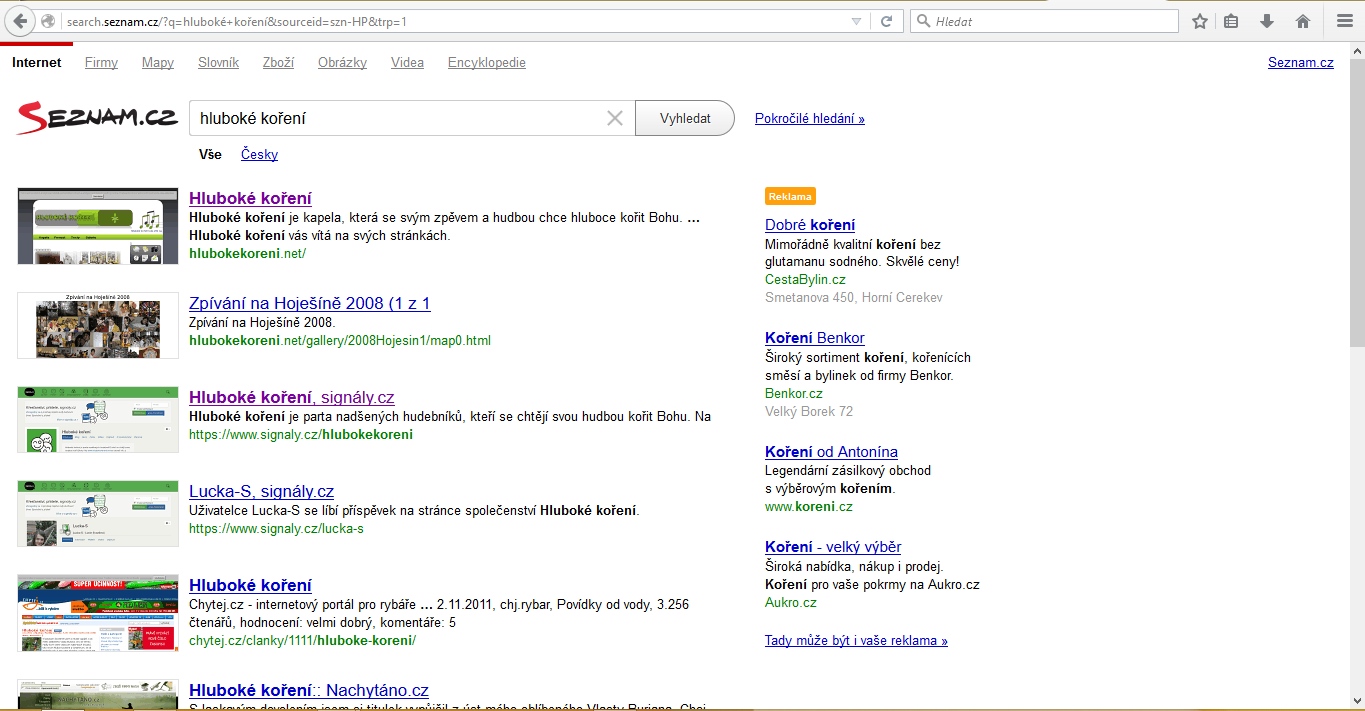Select the Vše language filter

(x=210, y=154)
